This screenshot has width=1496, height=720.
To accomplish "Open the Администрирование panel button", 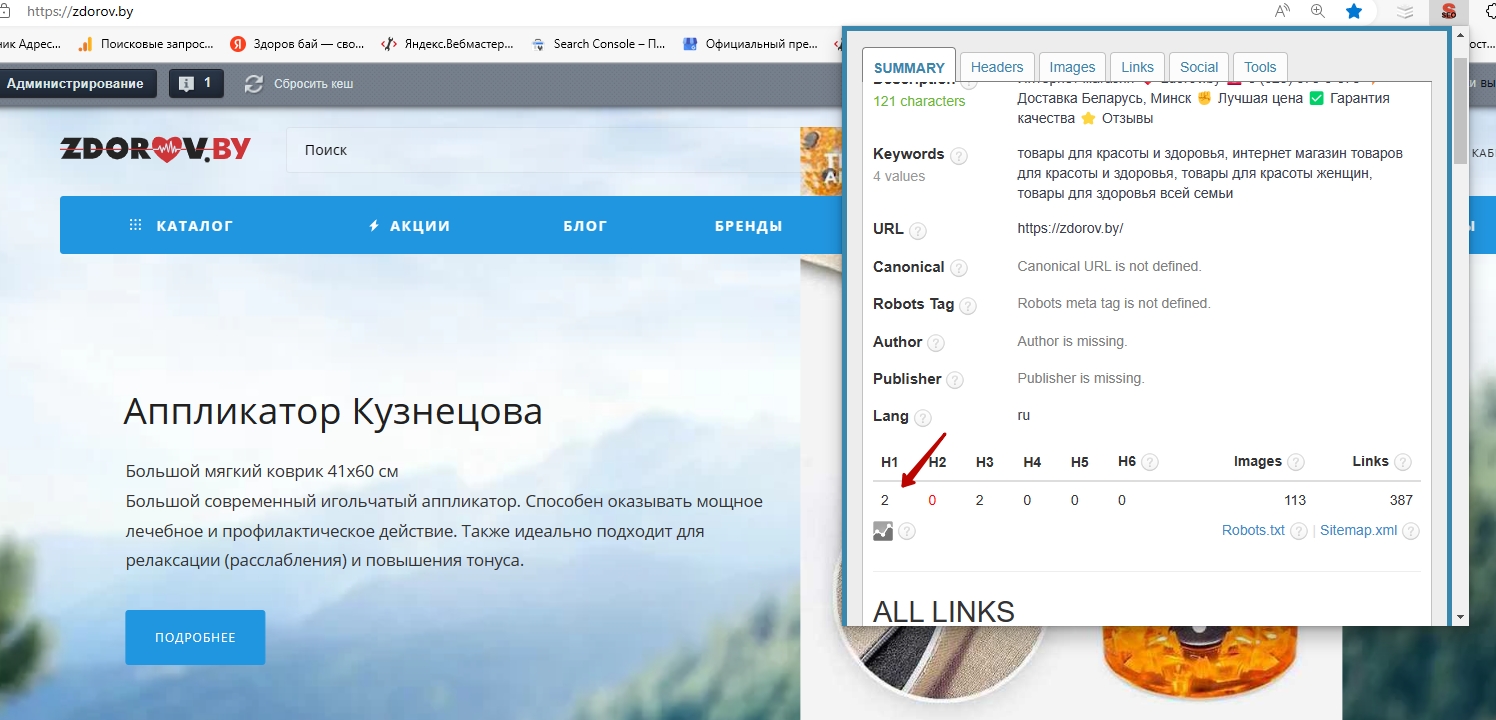I will [75, 84].
